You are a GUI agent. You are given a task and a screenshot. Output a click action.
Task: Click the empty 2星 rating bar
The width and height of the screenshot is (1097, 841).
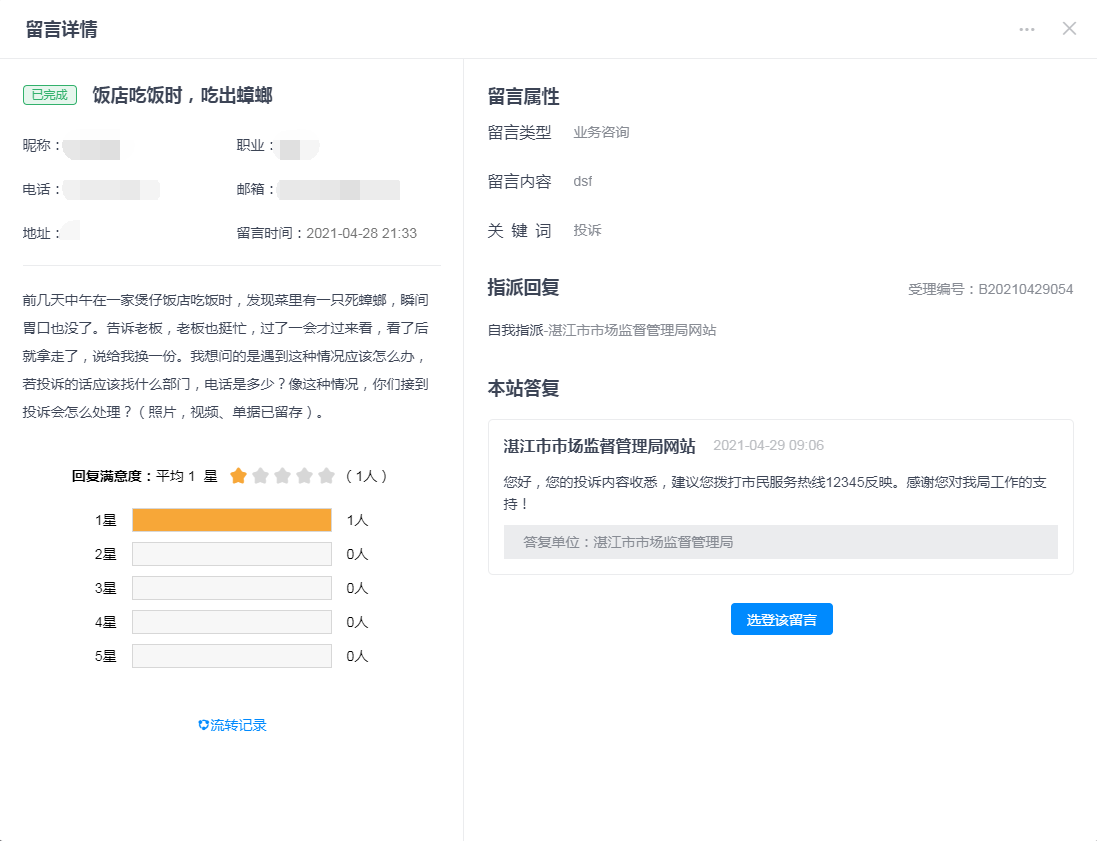click(x=231, y=554)
